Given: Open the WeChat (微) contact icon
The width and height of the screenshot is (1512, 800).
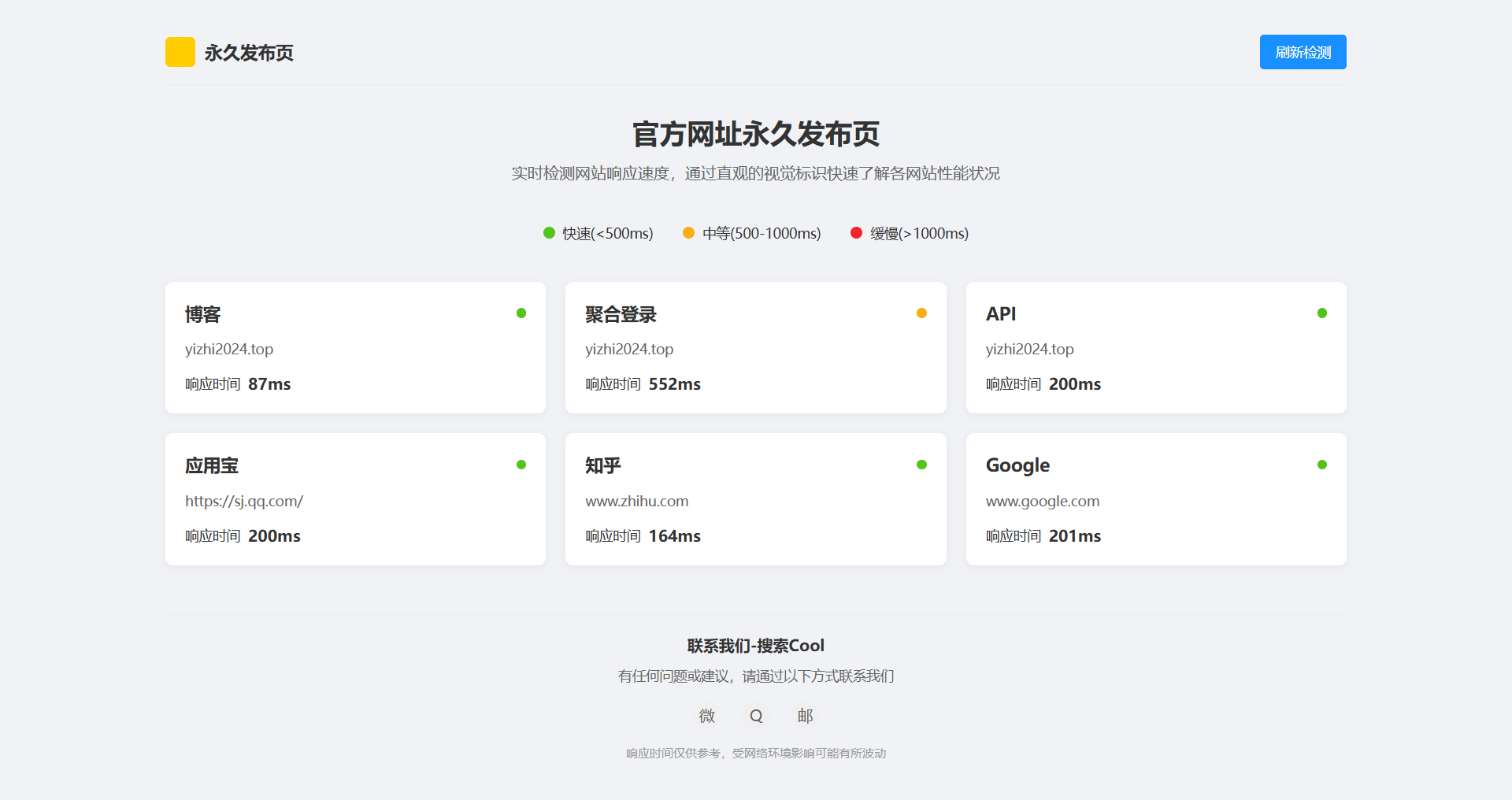Looking at the screenshot, I should pos(706,716).
